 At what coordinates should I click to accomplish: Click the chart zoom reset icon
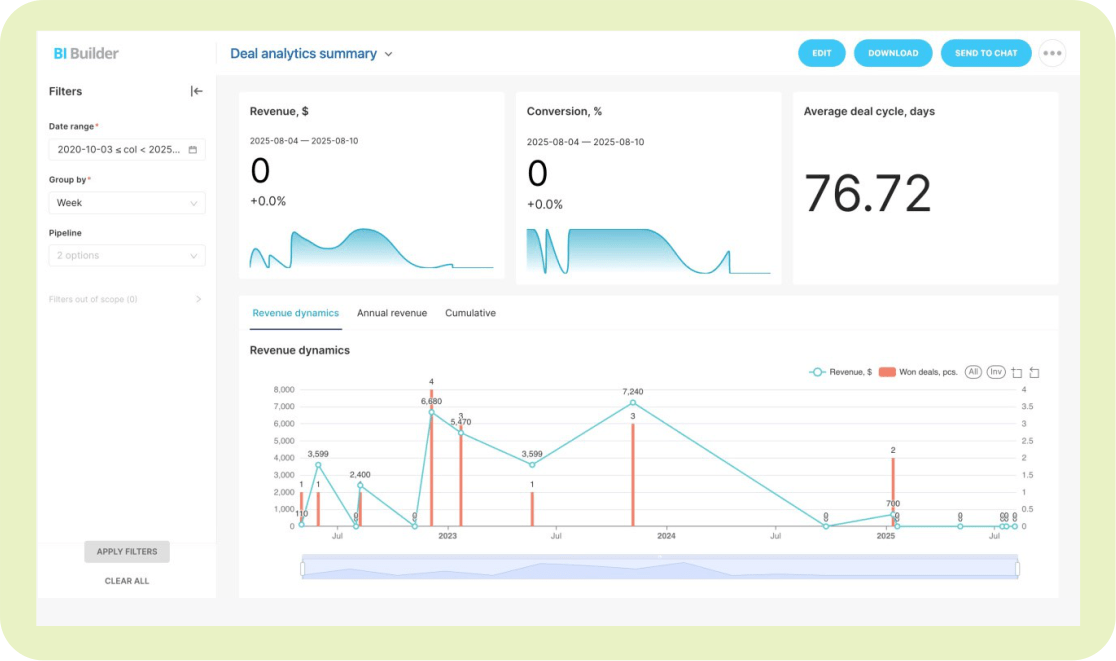click(1034, 372)
